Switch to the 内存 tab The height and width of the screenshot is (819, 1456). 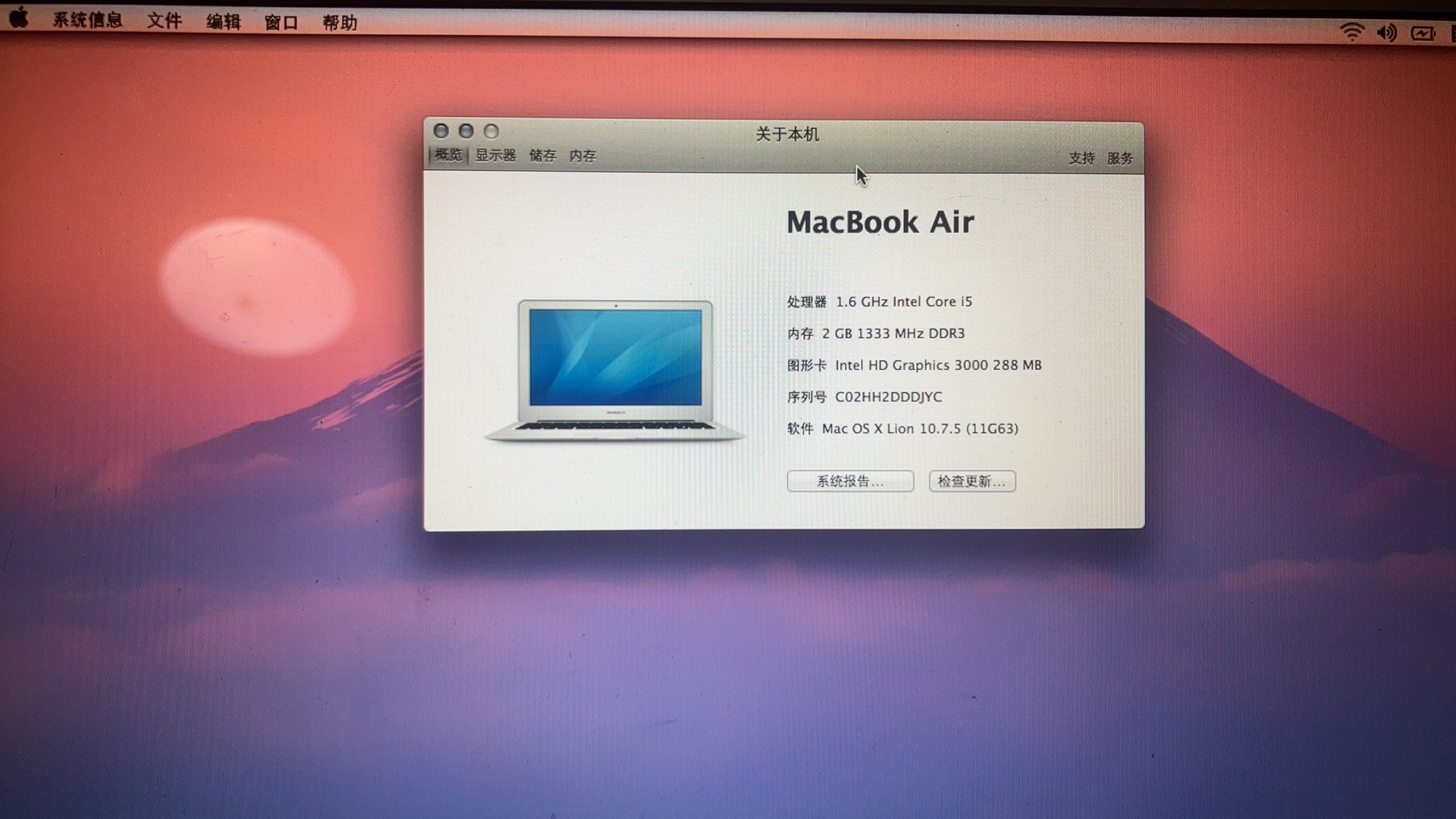click(582, 156)
